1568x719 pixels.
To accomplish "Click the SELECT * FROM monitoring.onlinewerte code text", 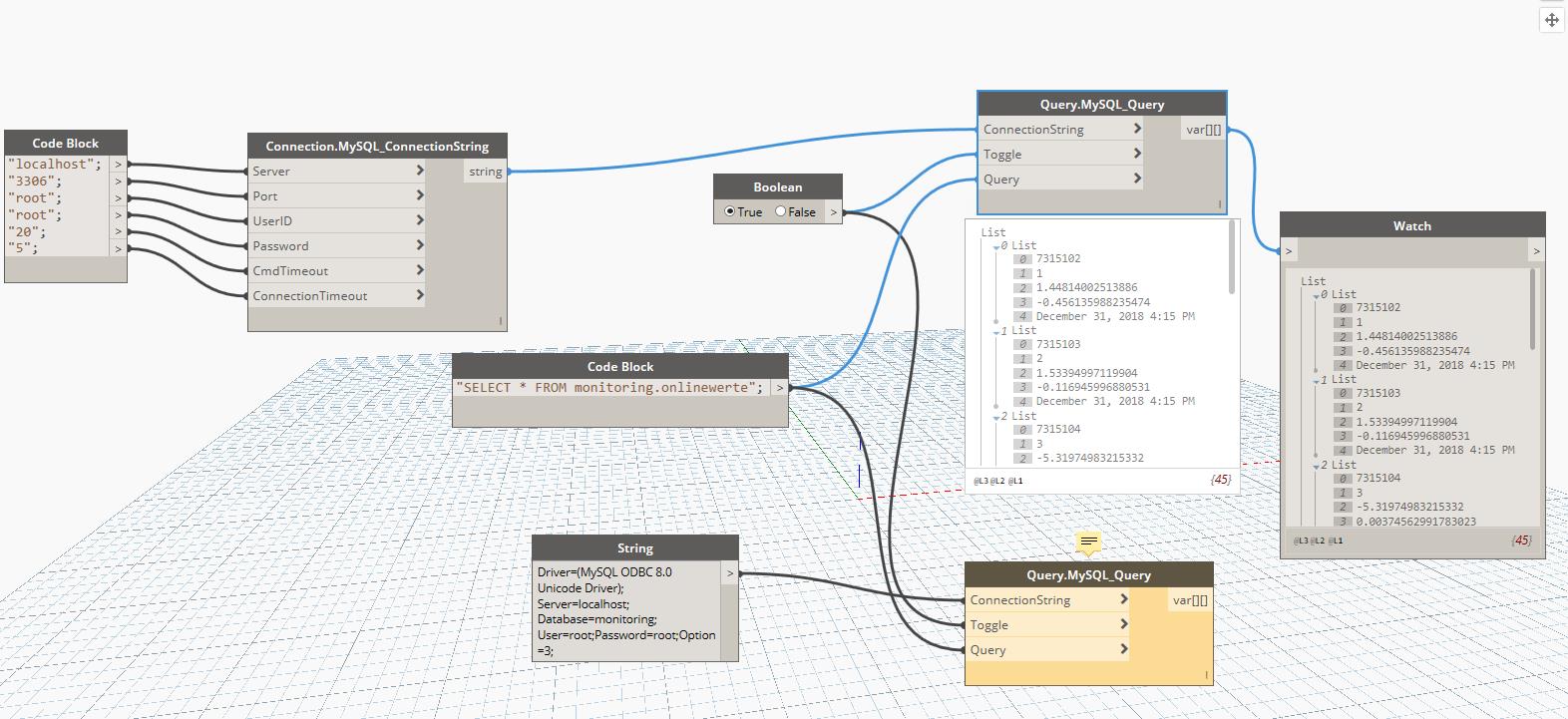I will click(x=609, y=387).
